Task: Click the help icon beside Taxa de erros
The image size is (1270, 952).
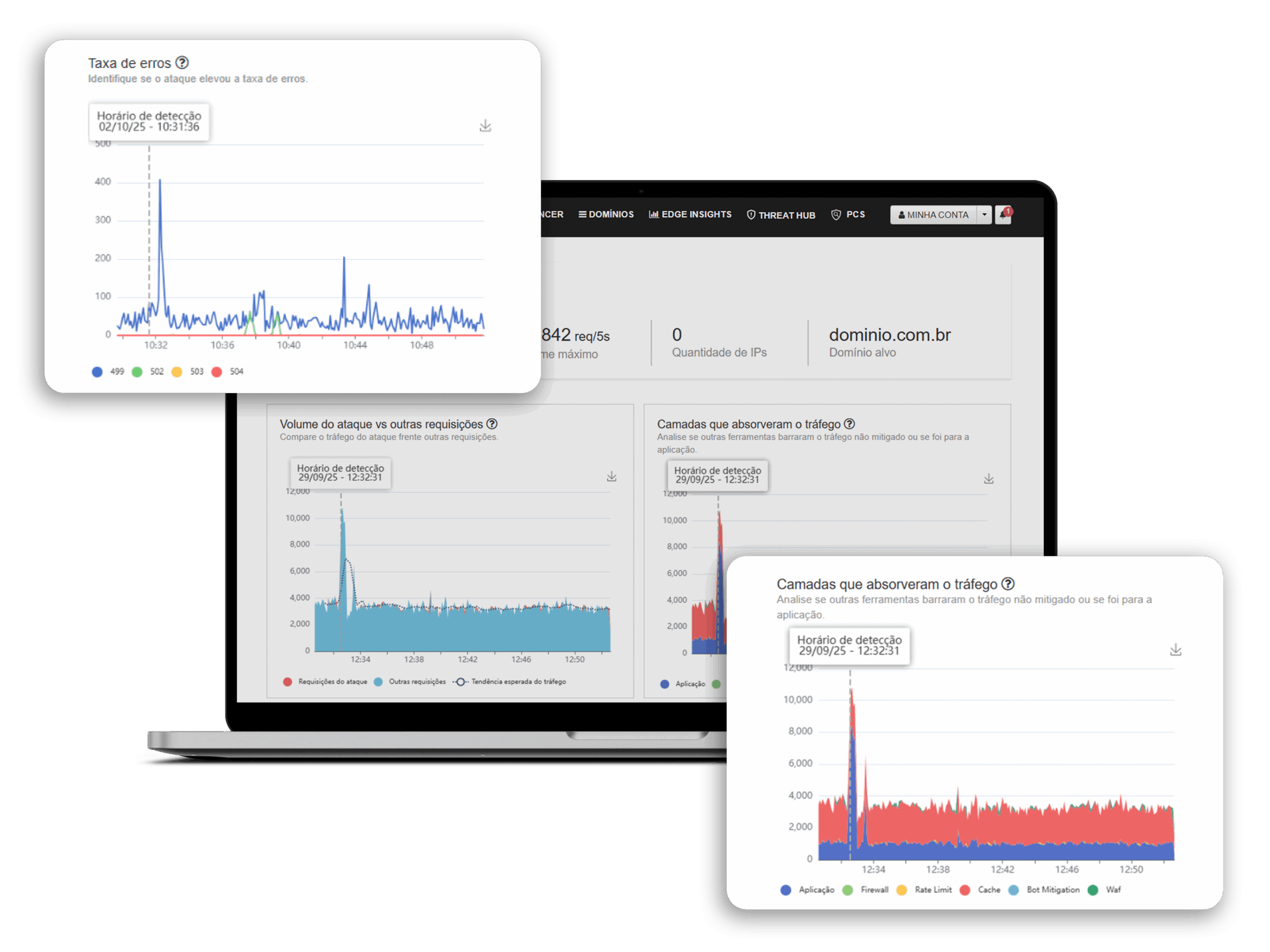Action: click(x=182, y=62)
